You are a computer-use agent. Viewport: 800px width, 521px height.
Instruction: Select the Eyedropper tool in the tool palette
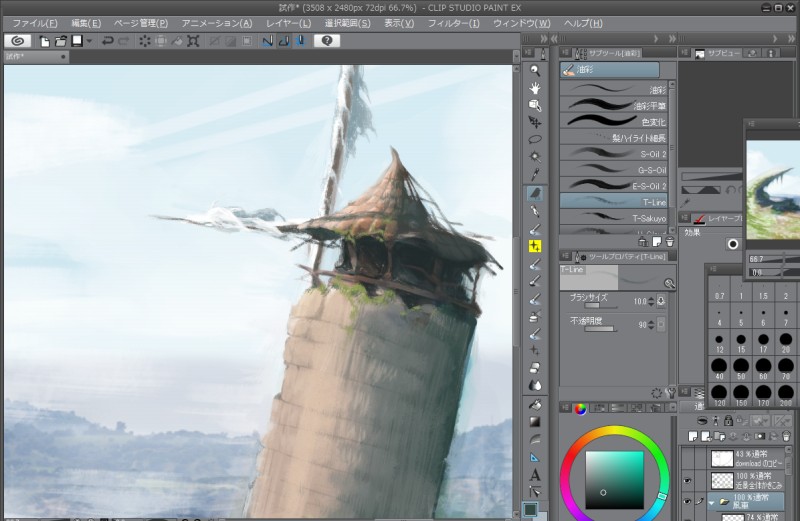point(535,174)
